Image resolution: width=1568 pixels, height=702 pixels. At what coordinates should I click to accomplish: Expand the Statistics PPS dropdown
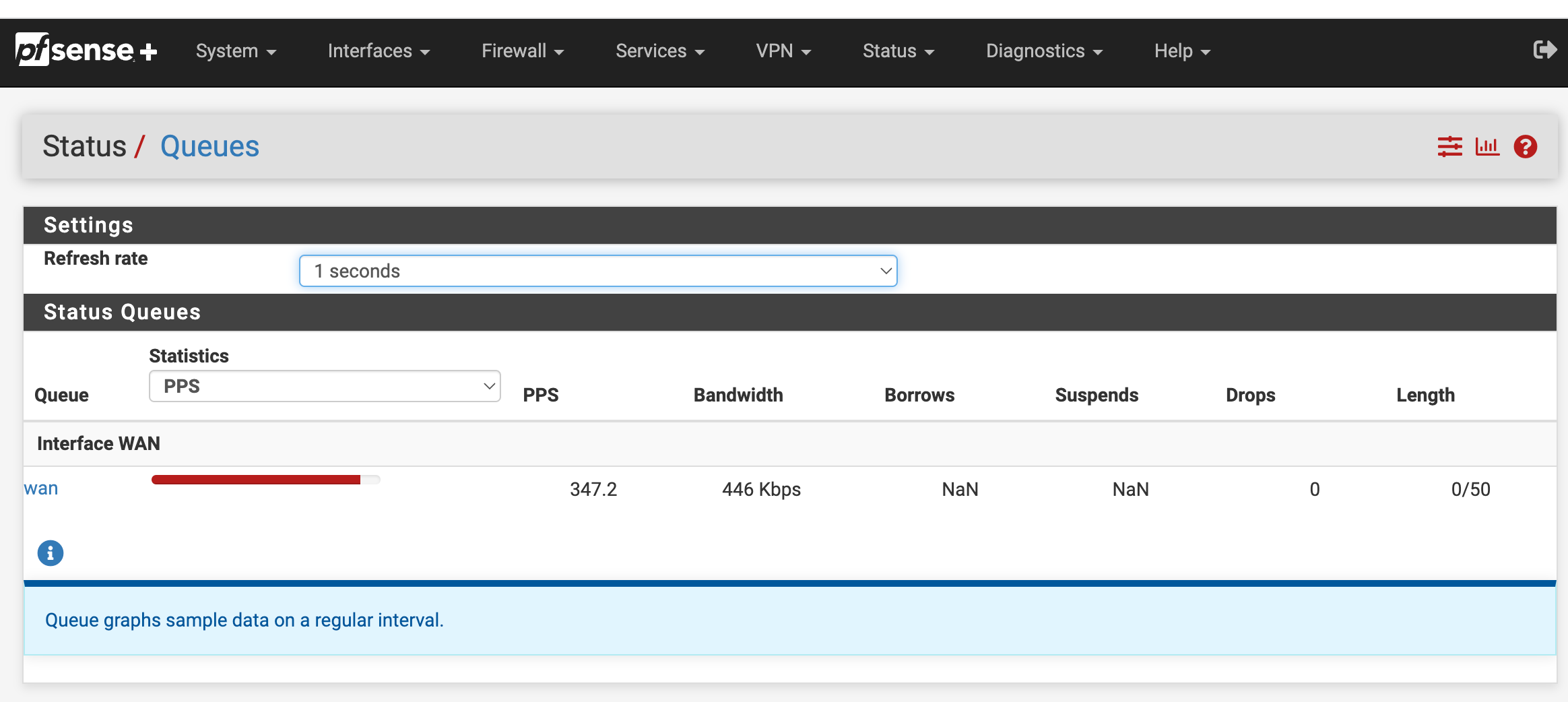tap(325, 386)
